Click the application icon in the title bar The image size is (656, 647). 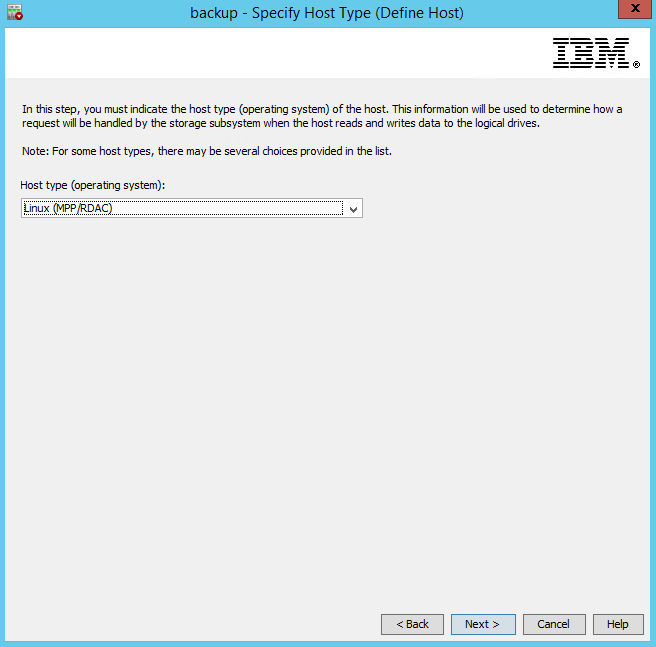click(14, 12)
